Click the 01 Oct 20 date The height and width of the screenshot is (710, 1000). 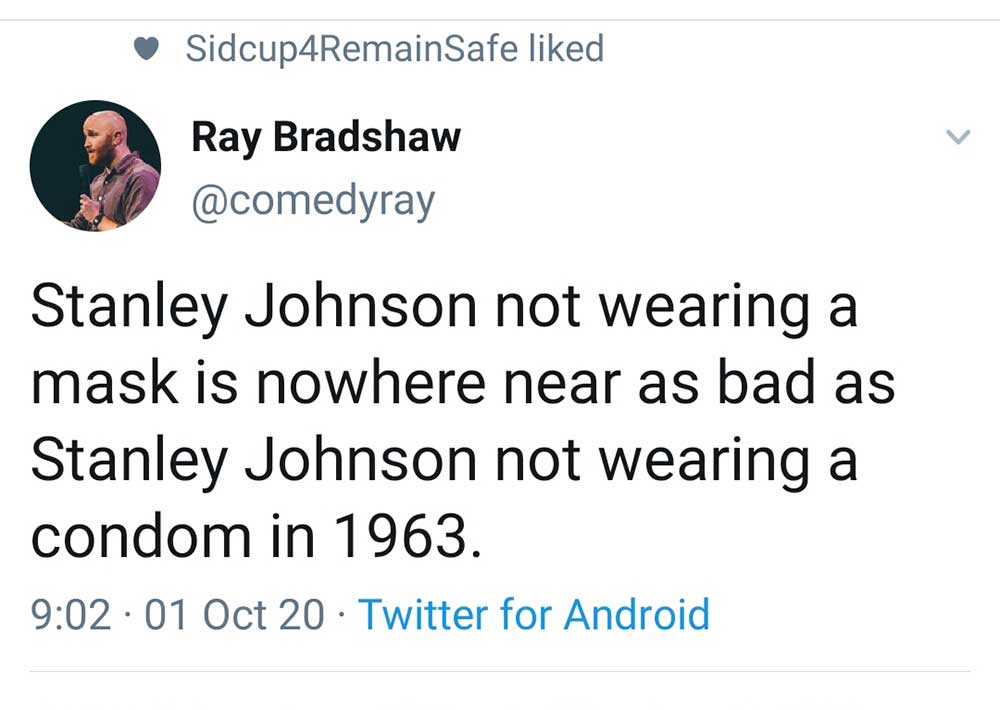click(x=235, y=614)
